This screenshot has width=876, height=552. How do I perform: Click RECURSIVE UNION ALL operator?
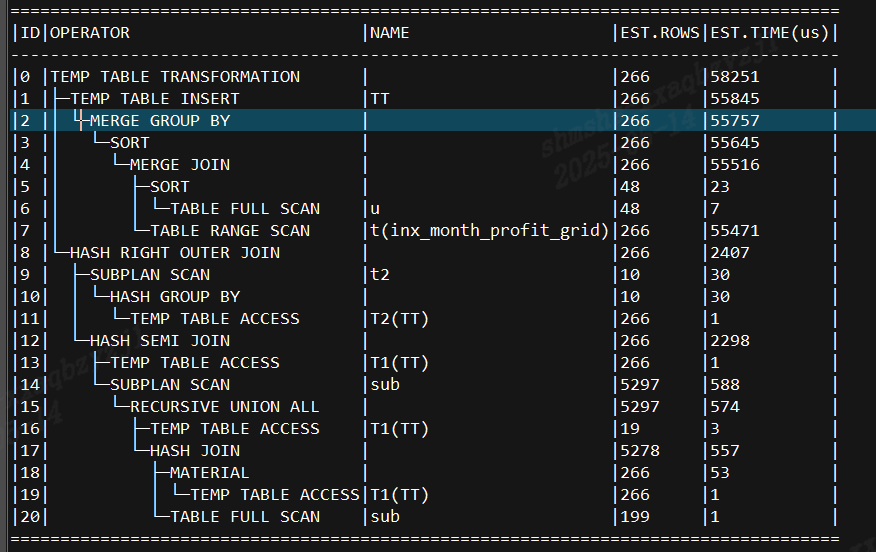pos(225,407)
